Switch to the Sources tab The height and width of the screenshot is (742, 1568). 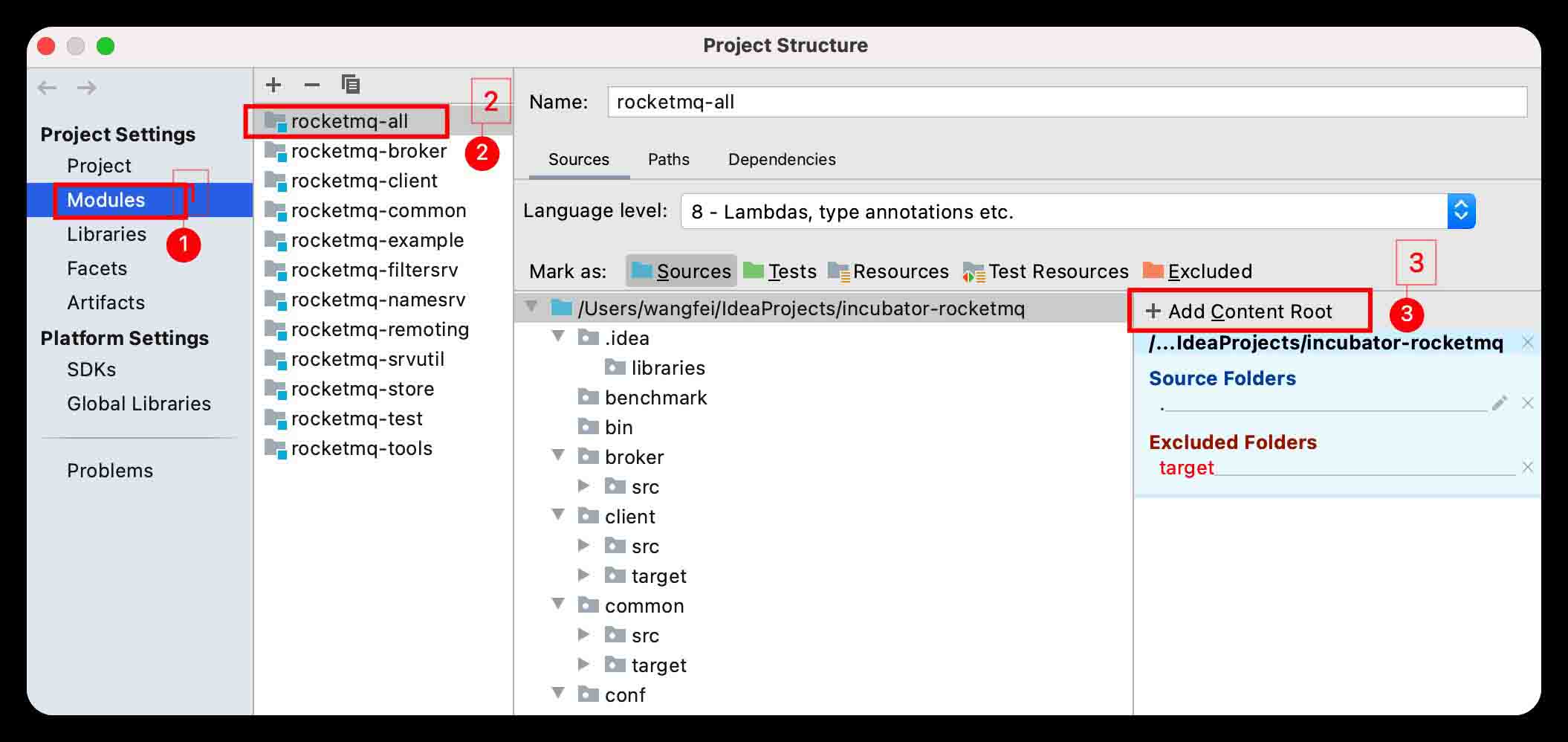579,159
